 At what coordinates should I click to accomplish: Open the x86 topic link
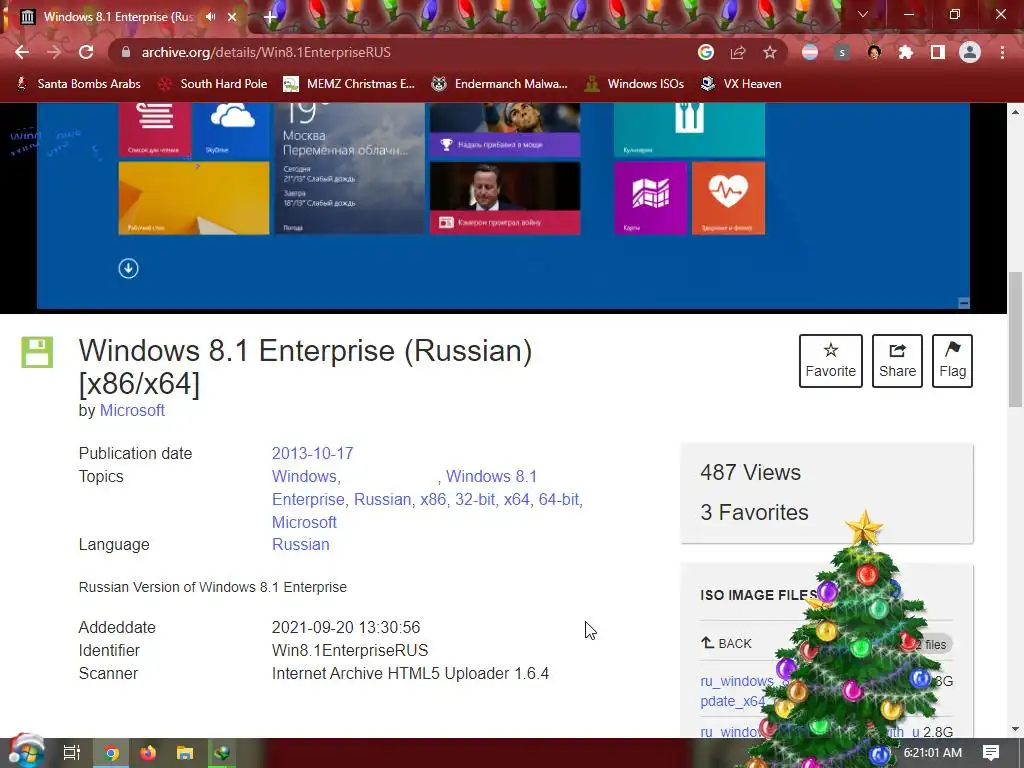(433, 499)
